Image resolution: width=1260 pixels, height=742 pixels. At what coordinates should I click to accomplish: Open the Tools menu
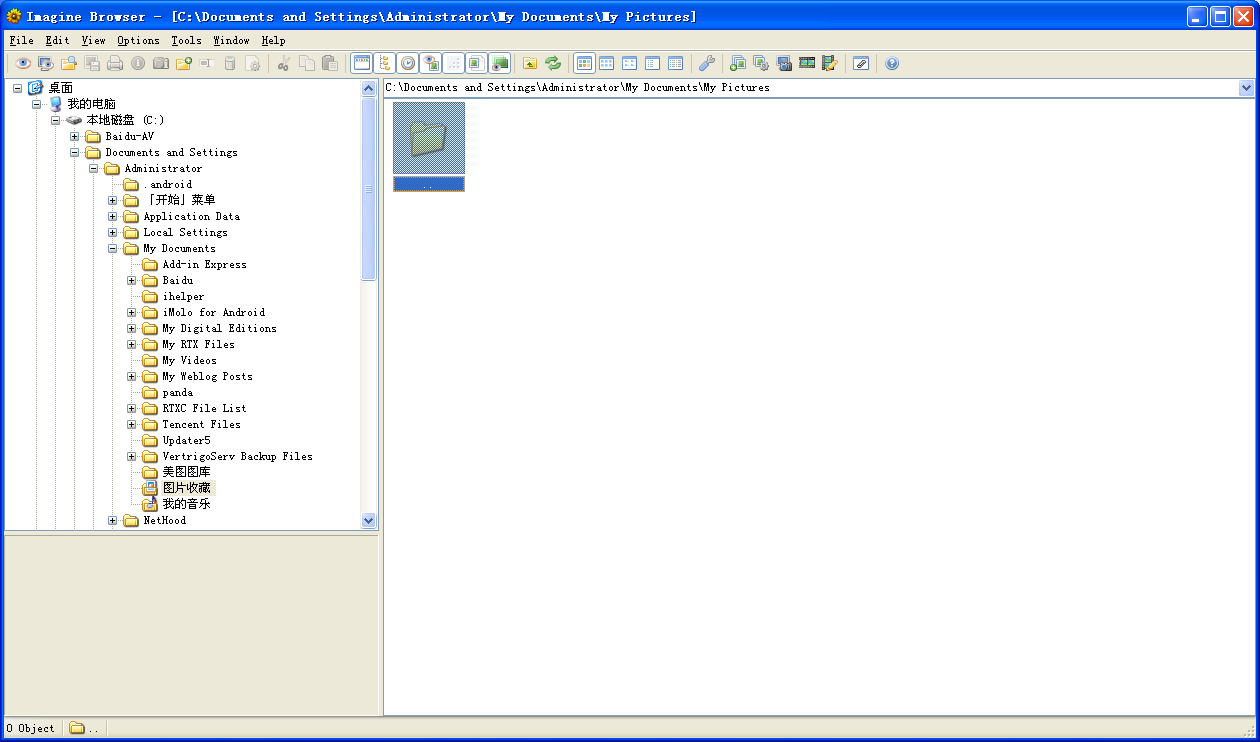tap(186, 41)
